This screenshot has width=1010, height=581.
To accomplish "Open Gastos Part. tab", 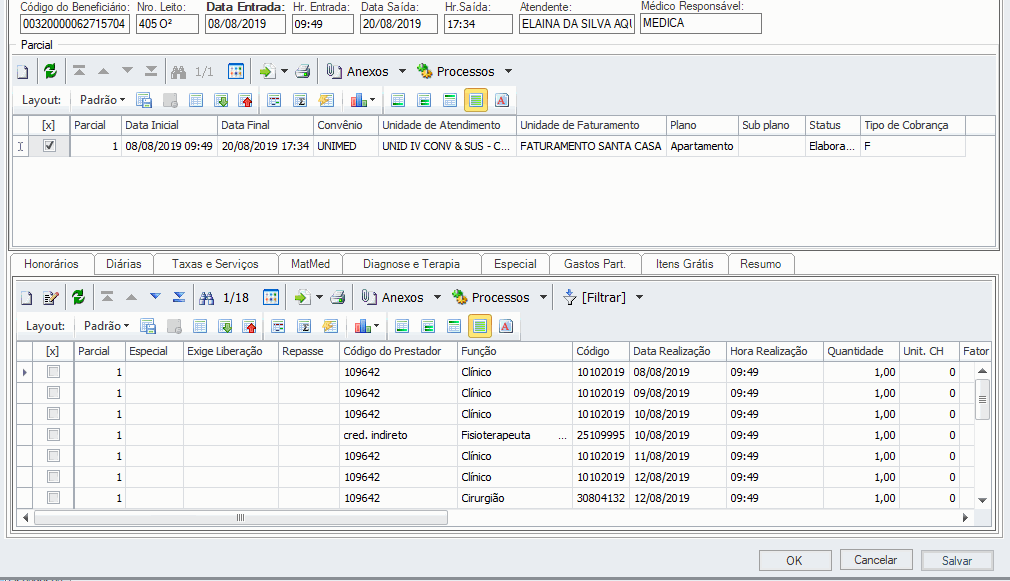I will coord(595,264).
